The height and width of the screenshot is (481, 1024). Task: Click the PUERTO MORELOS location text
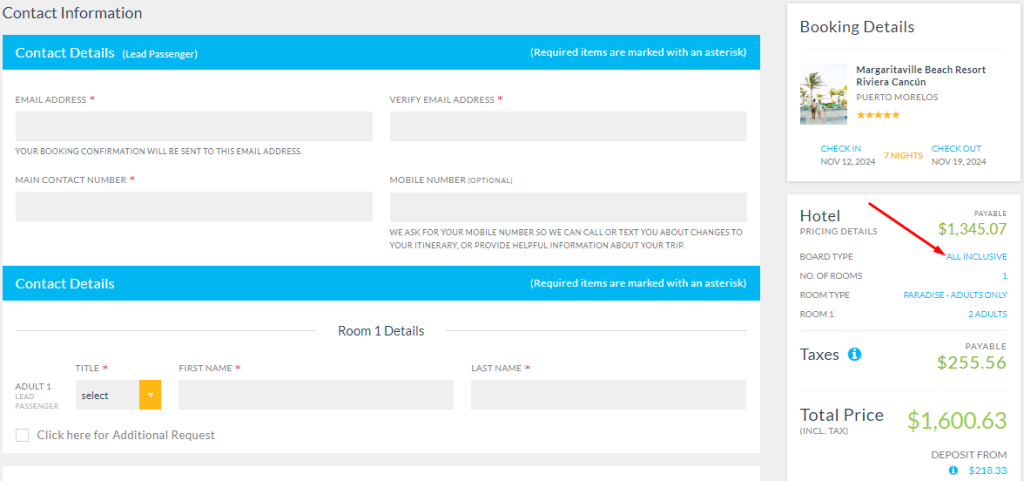pyautogui.click(x=897, y=97)
